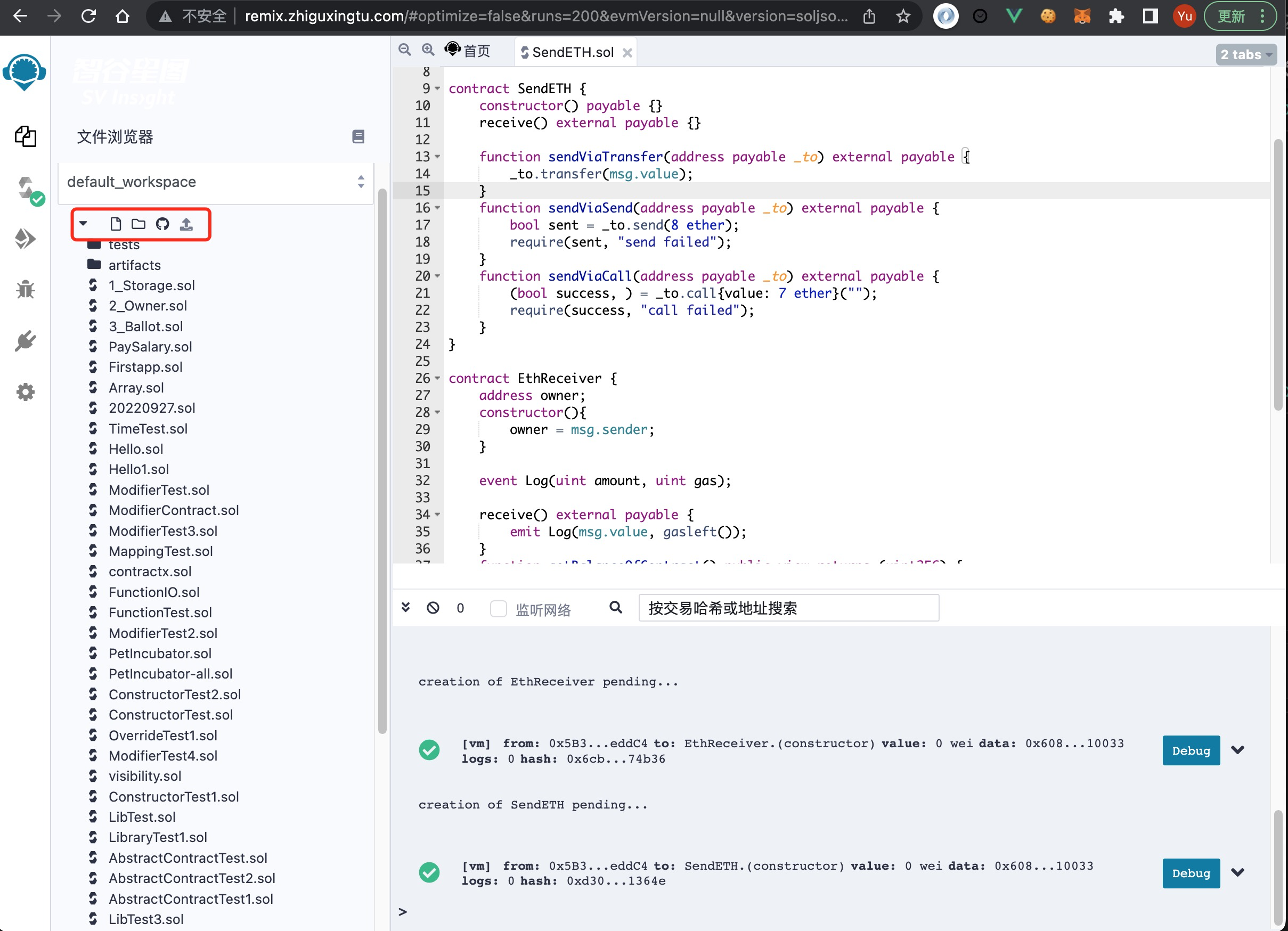1288x931 pixels.
Task: Select the SendETH.sol editor tab
Action: [x=573, y=52]
